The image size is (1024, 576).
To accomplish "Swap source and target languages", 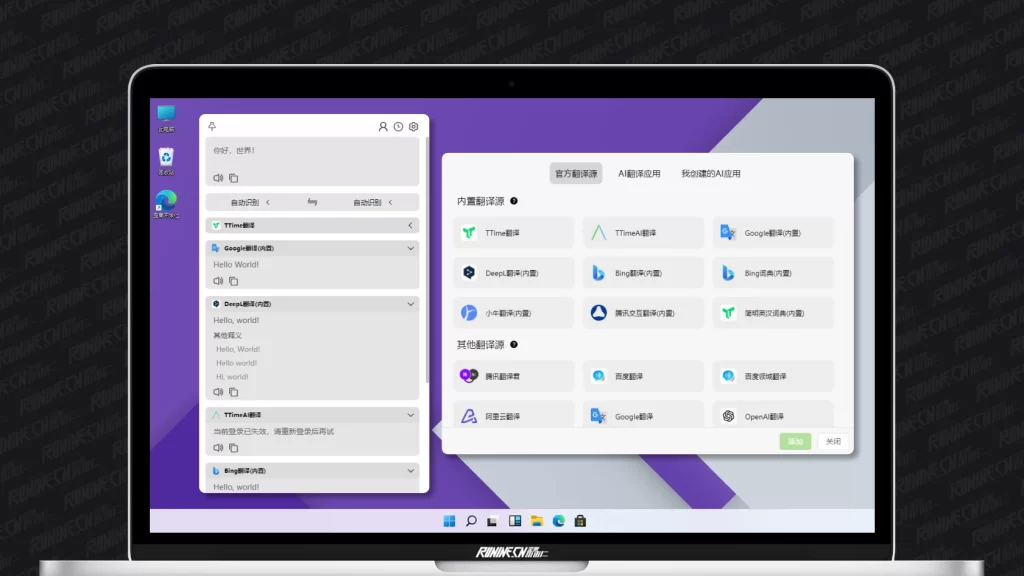I will point(312,202).
